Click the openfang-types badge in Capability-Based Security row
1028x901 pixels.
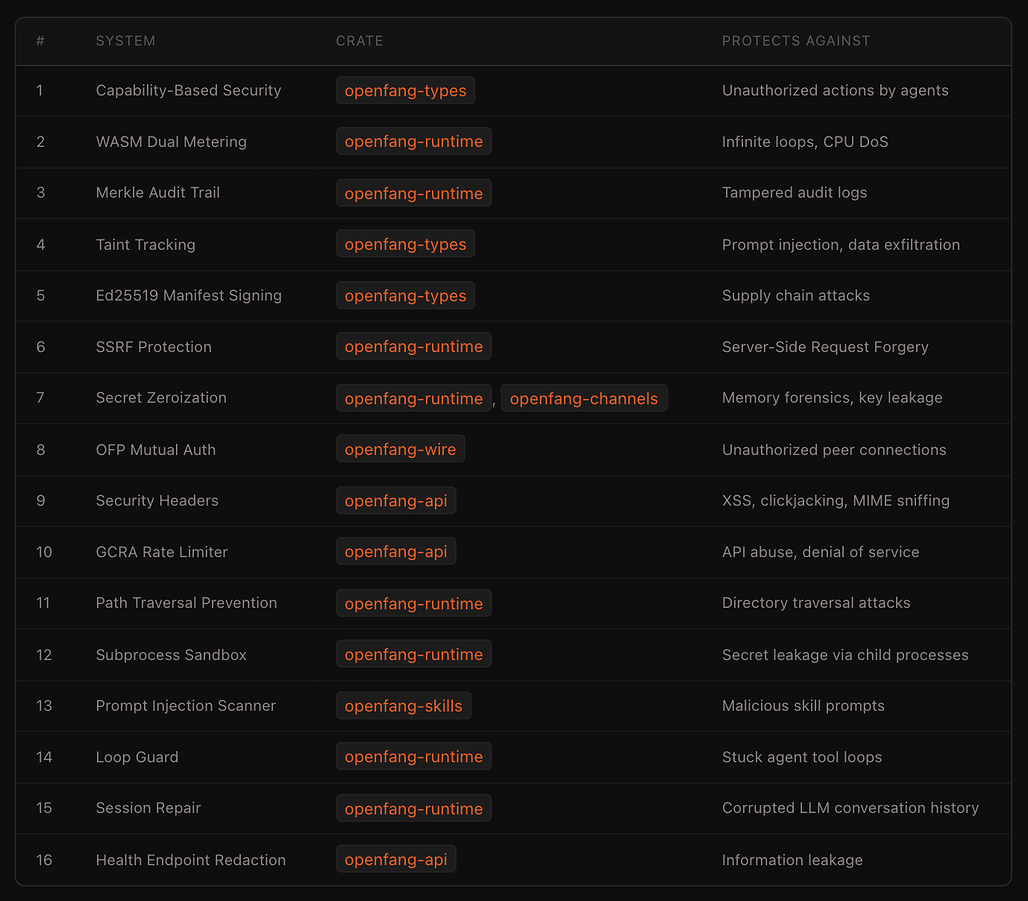405,91
